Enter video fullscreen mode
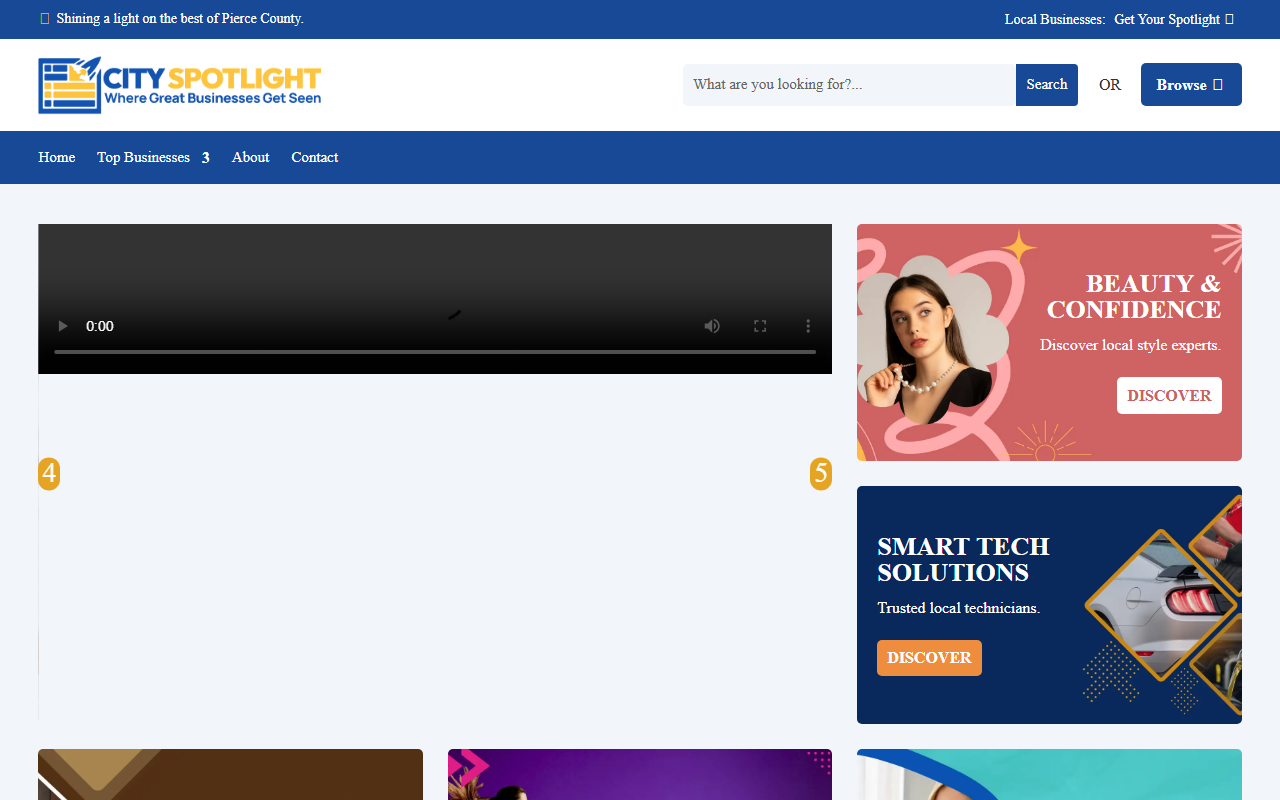 pyautogui.click(x=760, y=326)
